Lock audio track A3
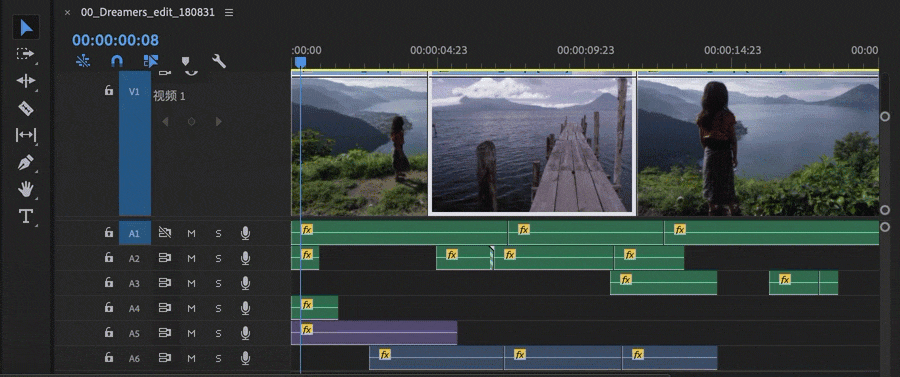This screenshot has width=900, height=377. (x=108, y=282)
